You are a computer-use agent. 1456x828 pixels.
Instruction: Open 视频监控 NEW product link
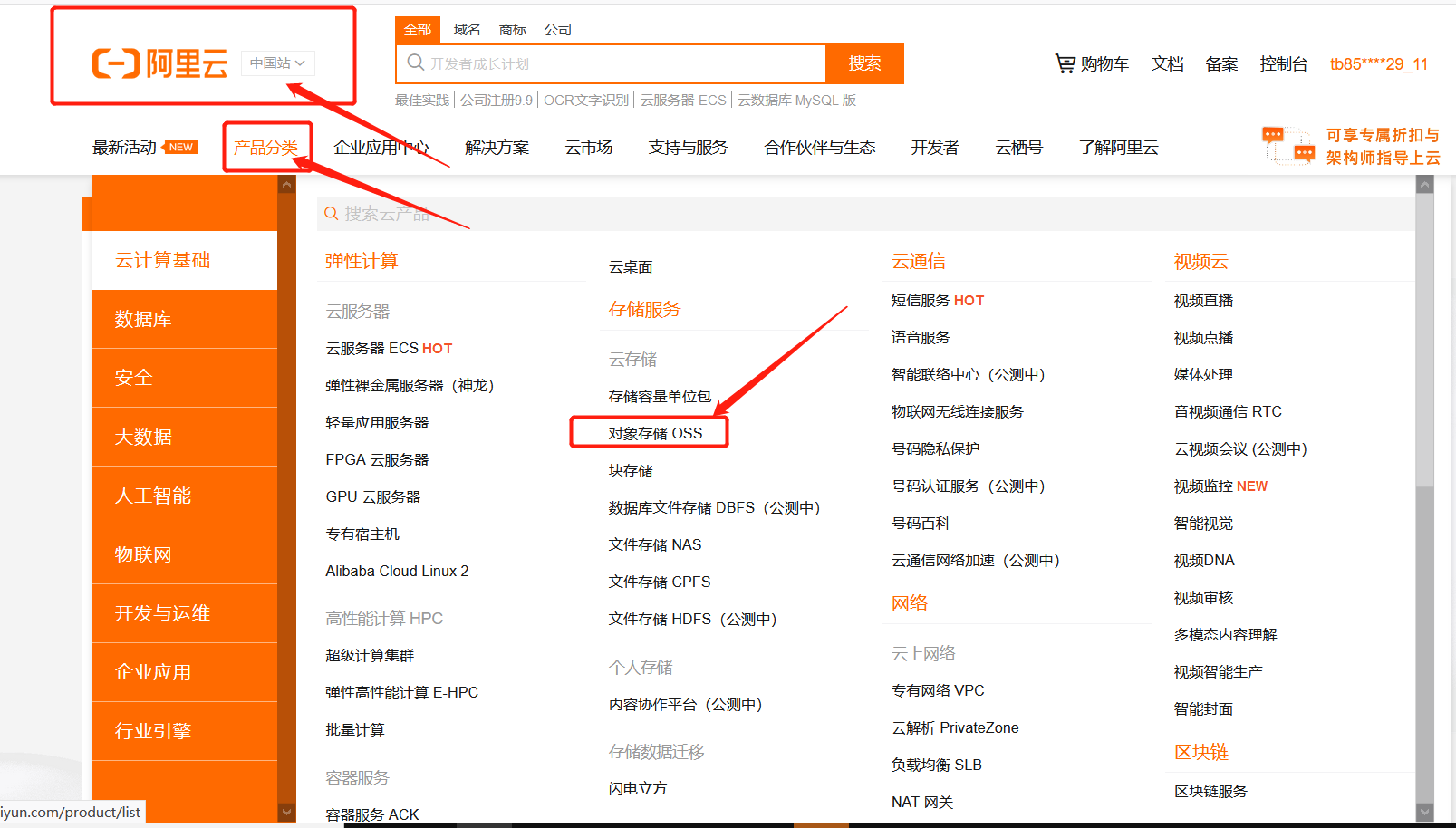tap(1220, 487)
